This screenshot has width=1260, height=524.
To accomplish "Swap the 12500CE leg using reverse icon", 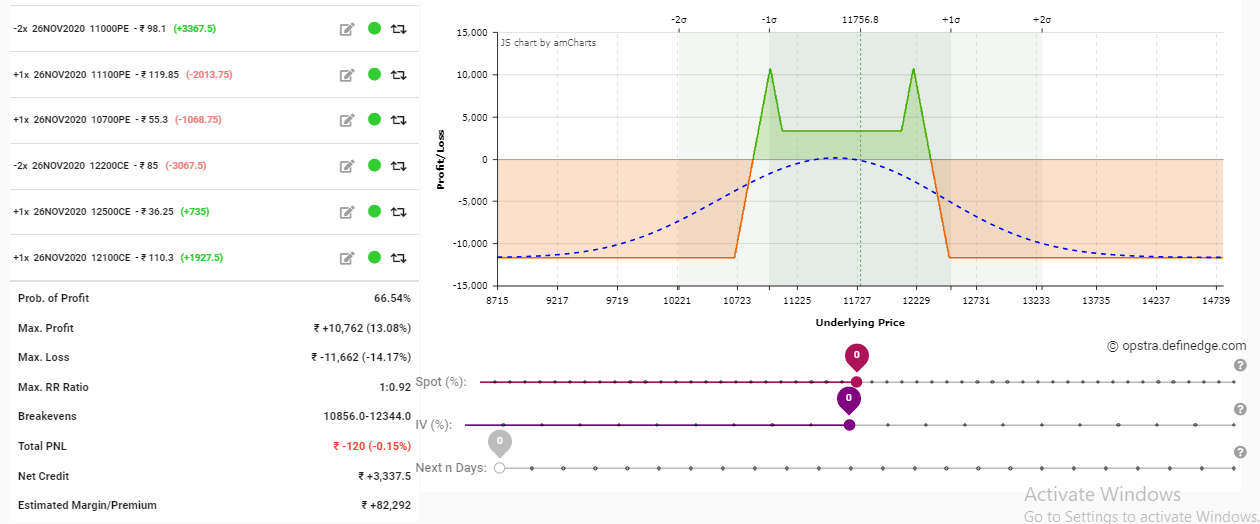I will (x=398, y=212).
